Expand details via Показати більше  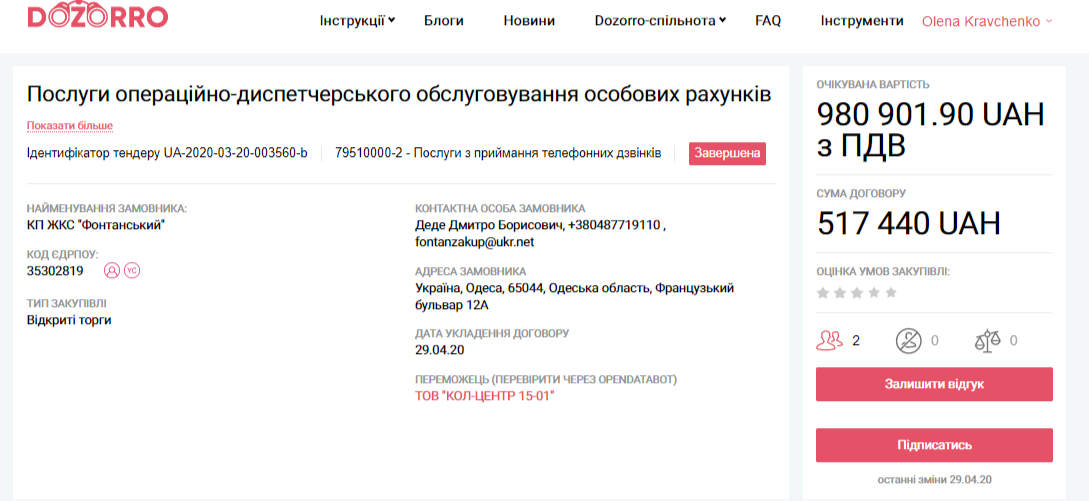click(x=69, y=126)
